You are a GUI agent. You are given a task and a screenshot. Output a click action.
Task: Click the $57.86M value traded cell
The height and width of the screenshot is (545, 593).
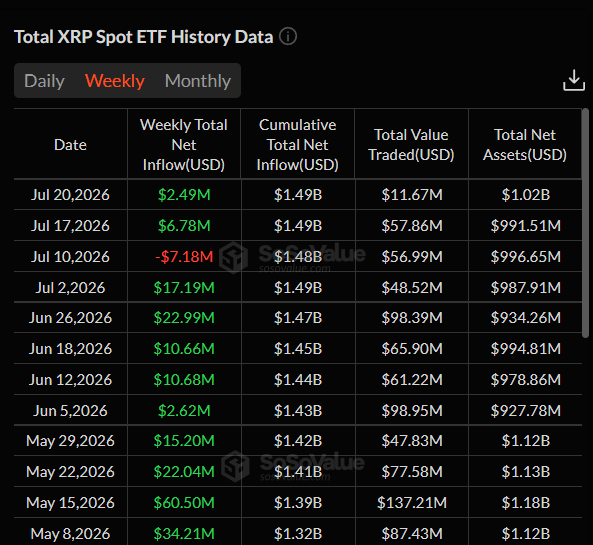pos(412,226)
